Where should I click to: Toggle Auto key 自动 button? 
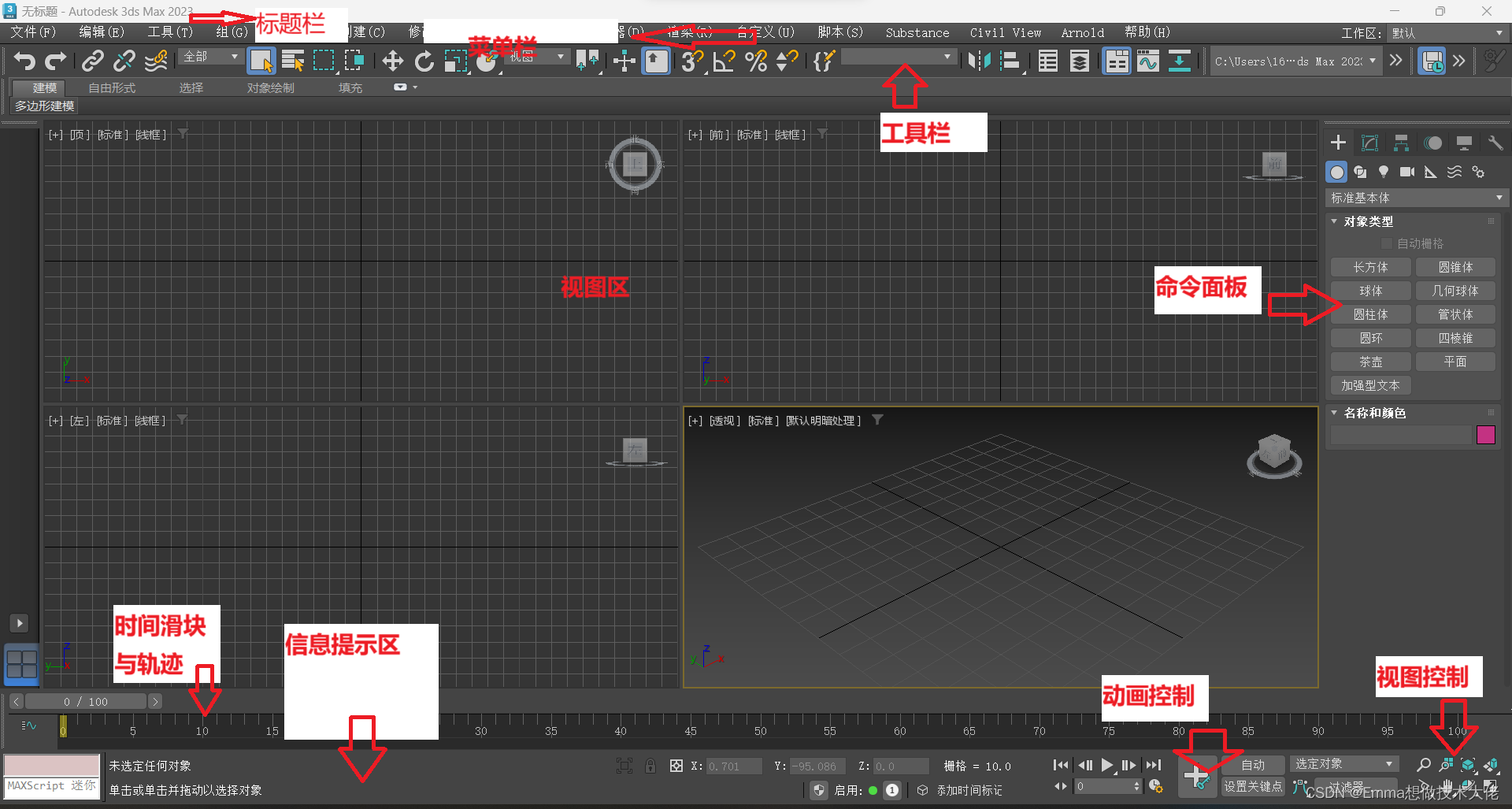[1253, 765]
